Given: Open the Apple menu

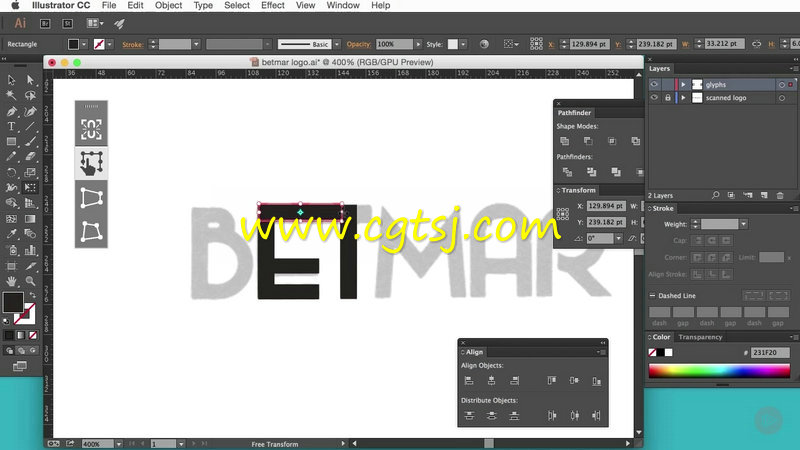Looking at the screenshot, I should (x=15, y=5).
